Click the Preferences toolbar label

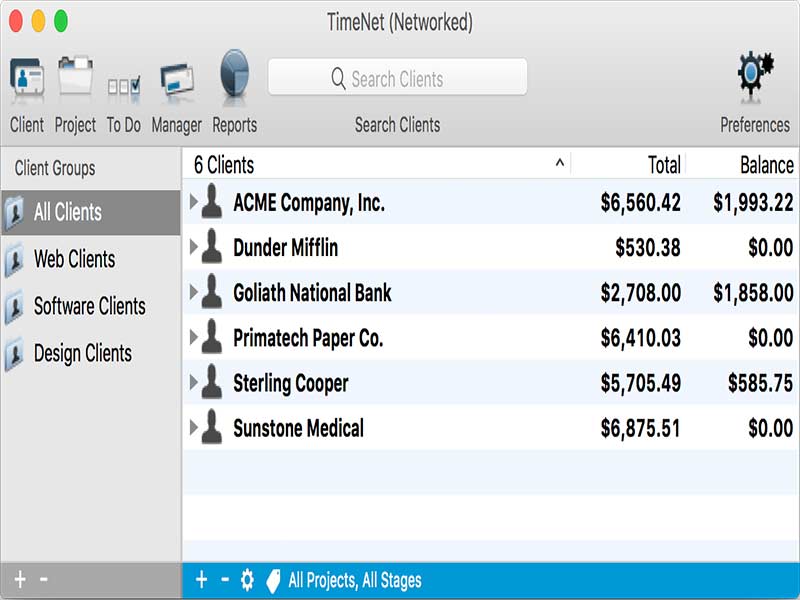pos(755,125)
